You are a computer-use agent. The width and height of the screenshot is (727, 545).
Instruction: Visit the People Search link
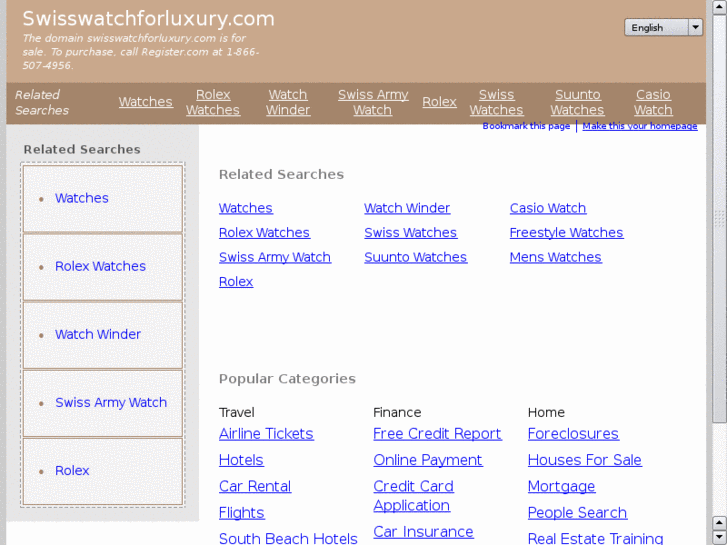(577, 513)
